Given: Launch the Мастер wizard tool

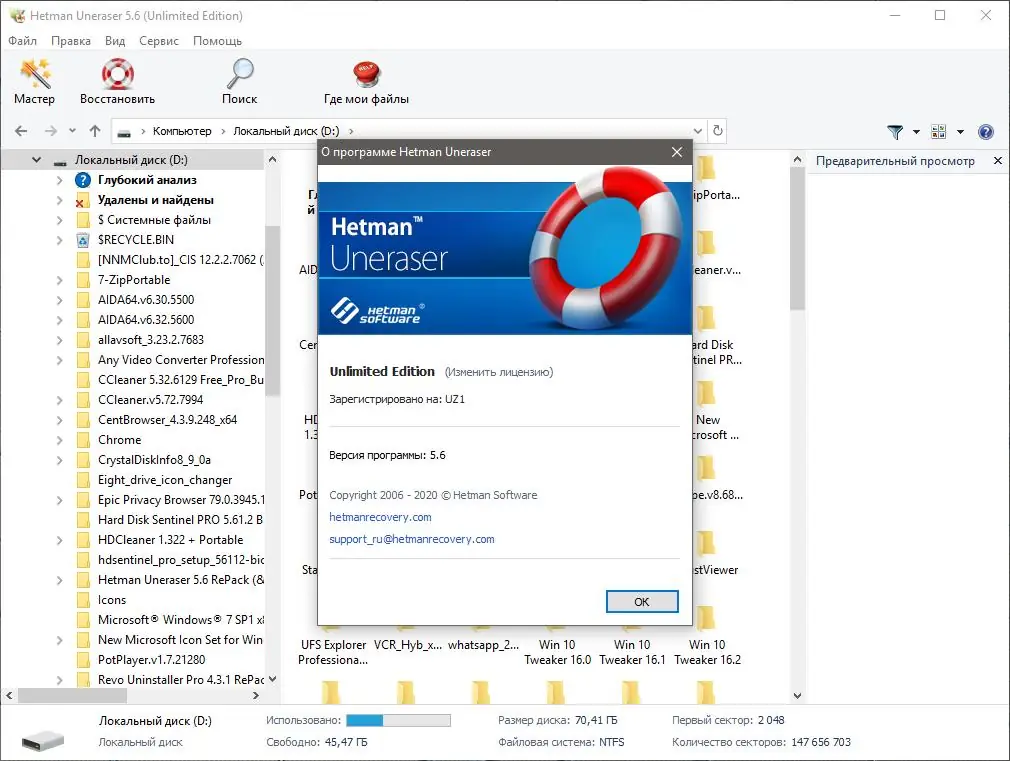Looking at the screenshot, I should point(34,82).
